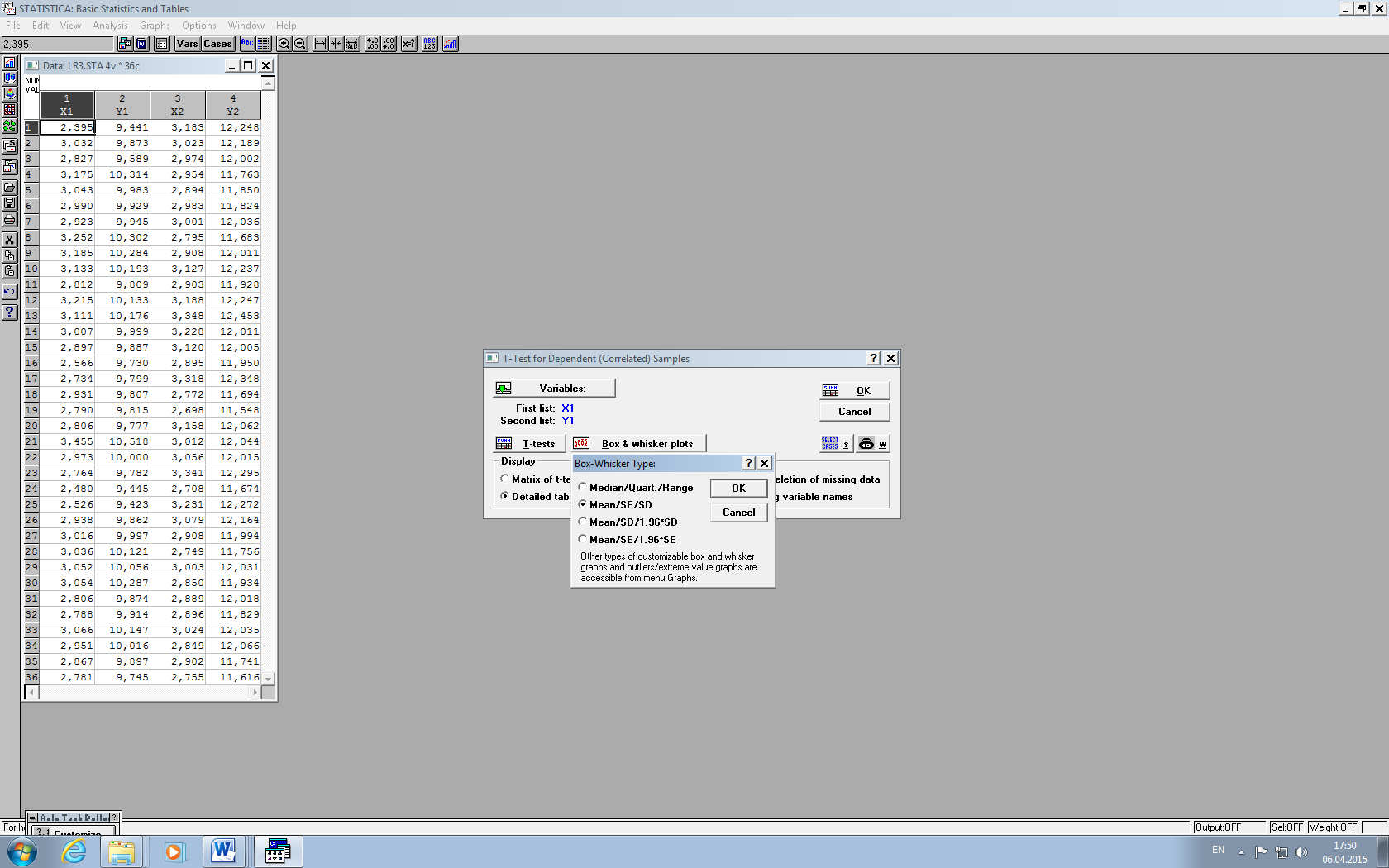Open the File menu
Screen dimensions: 1389x868
[13, 26]
